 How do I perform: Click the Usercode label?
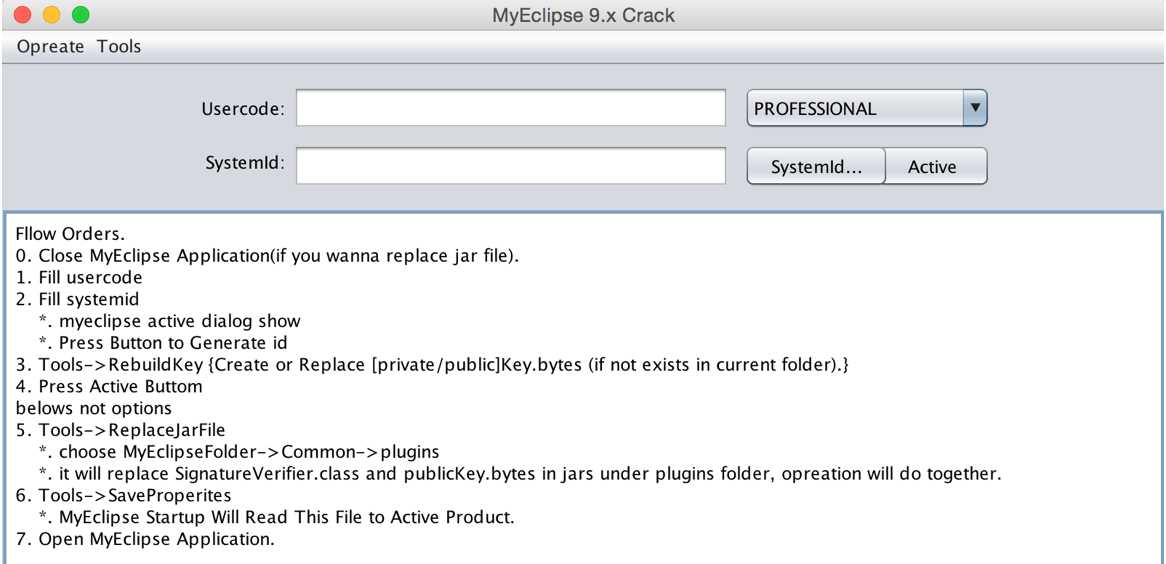[243, 109]
